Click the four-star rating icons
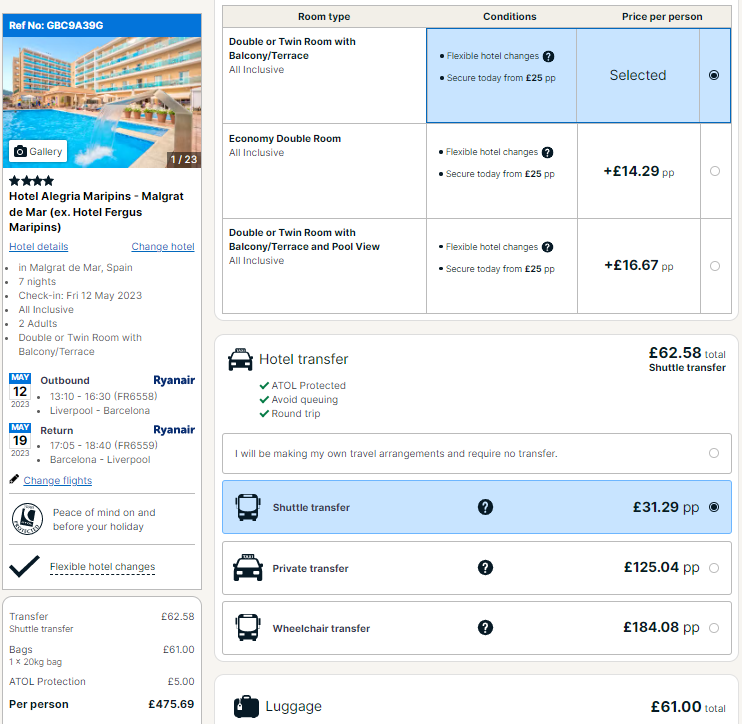 click(x=32, y=181)
